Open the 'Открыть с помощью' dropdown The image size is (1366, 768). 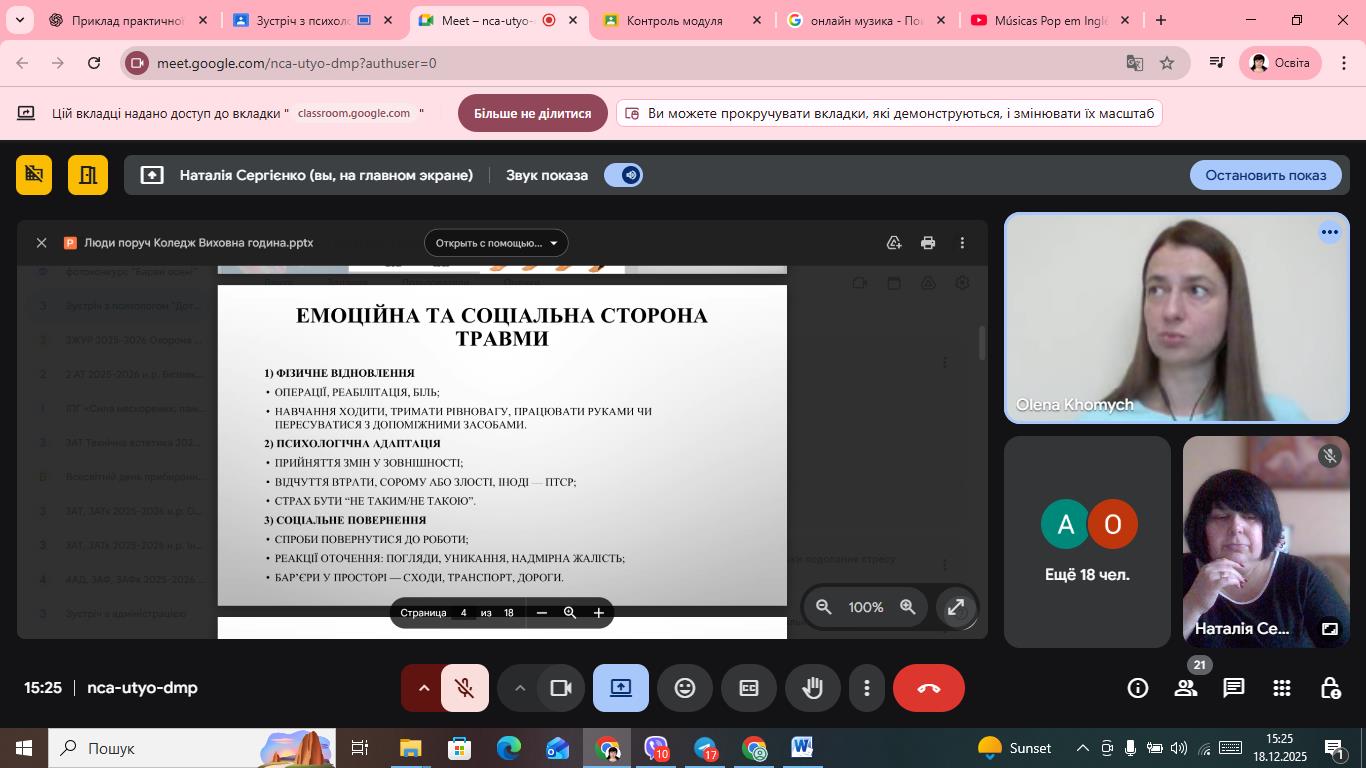(496, 243)
